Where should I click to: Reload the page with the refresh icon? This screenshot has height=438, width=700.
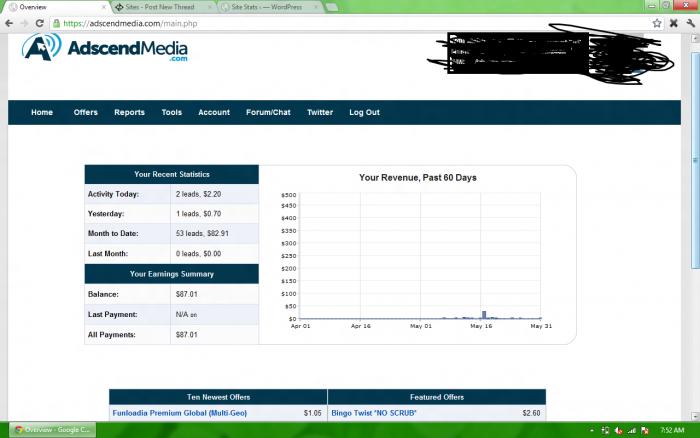pos(40,23)
